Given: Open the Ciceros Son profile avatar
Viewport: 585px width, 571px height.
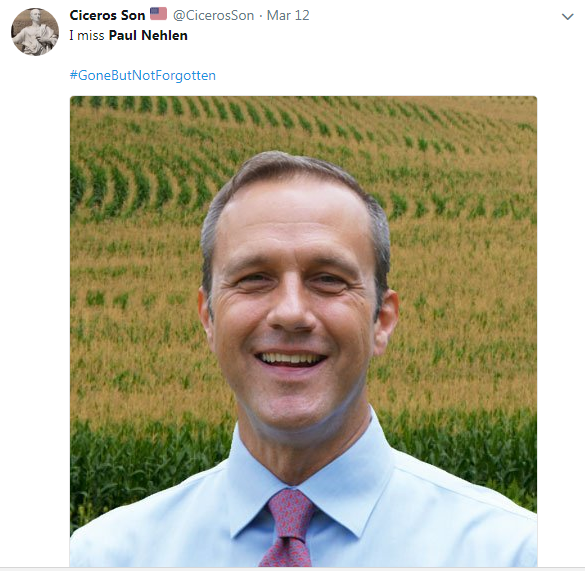Looking at the screenshot, I should [35, 32].
